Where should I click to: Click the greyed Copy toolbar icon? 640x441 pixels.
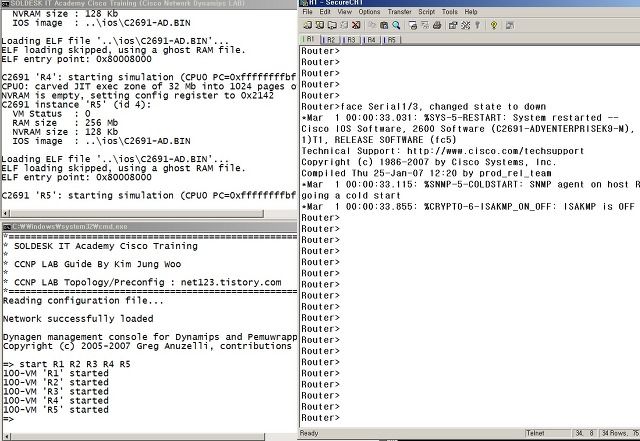pyautogui.click(x=372, y=25)
